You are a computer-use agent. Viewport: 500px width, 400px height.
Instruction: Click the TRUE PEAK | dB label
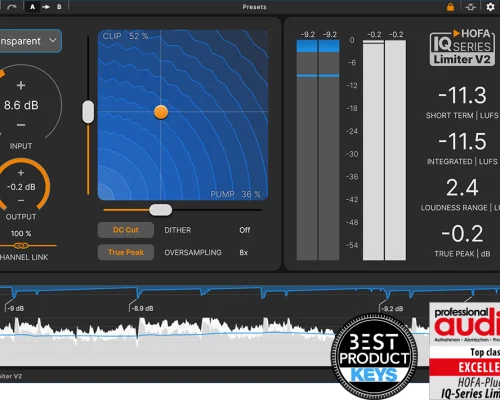[x=462, y=254]
